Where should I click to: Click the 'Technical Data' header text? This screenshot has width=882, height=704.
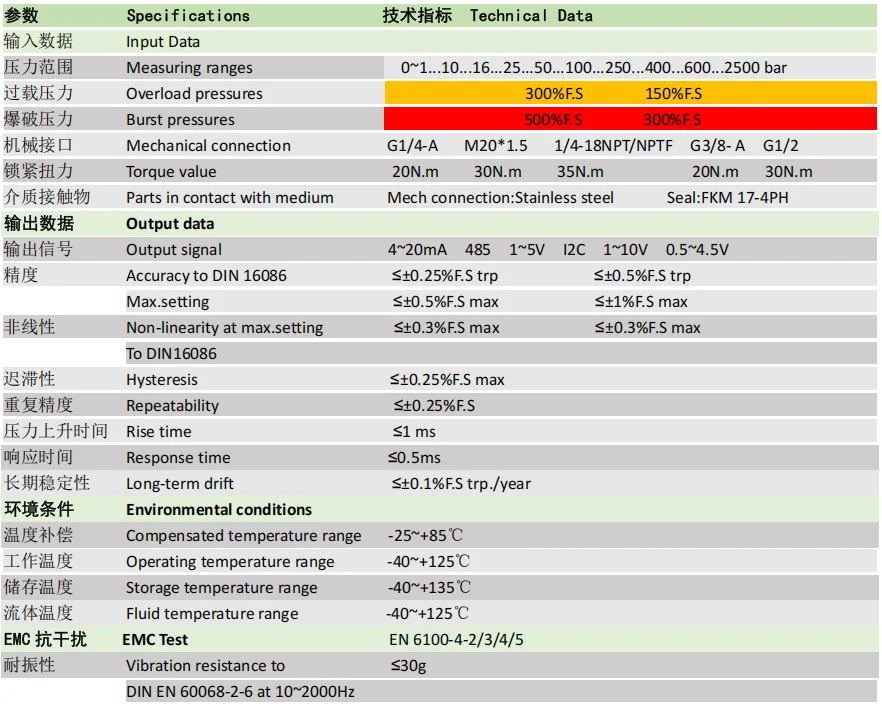click(x=531, y=16)
